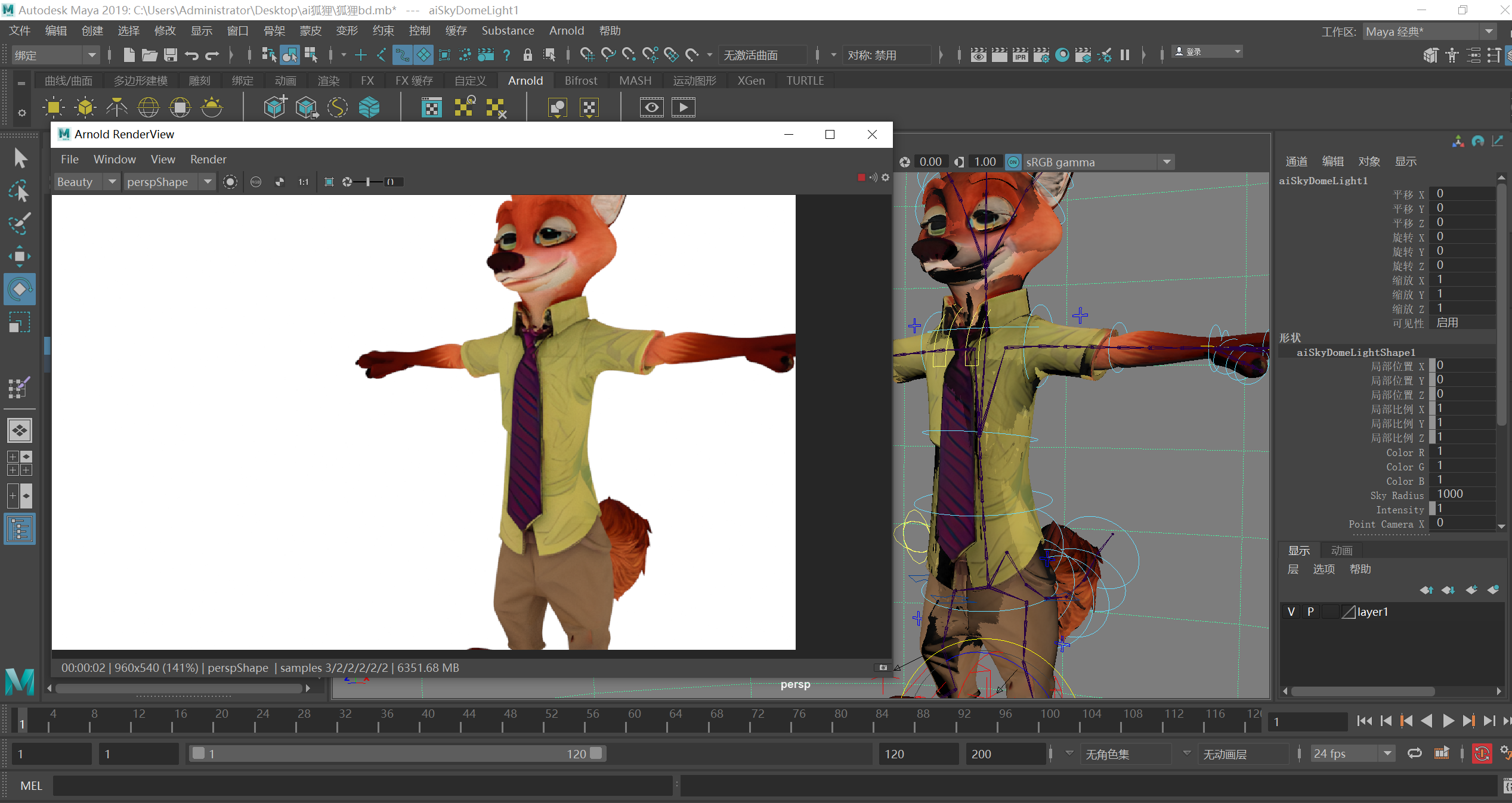The height and width of the screenshot is (803, 1512).
Task: Open Arnold RenderView using its shelf icon
Action: coord(431,107)
